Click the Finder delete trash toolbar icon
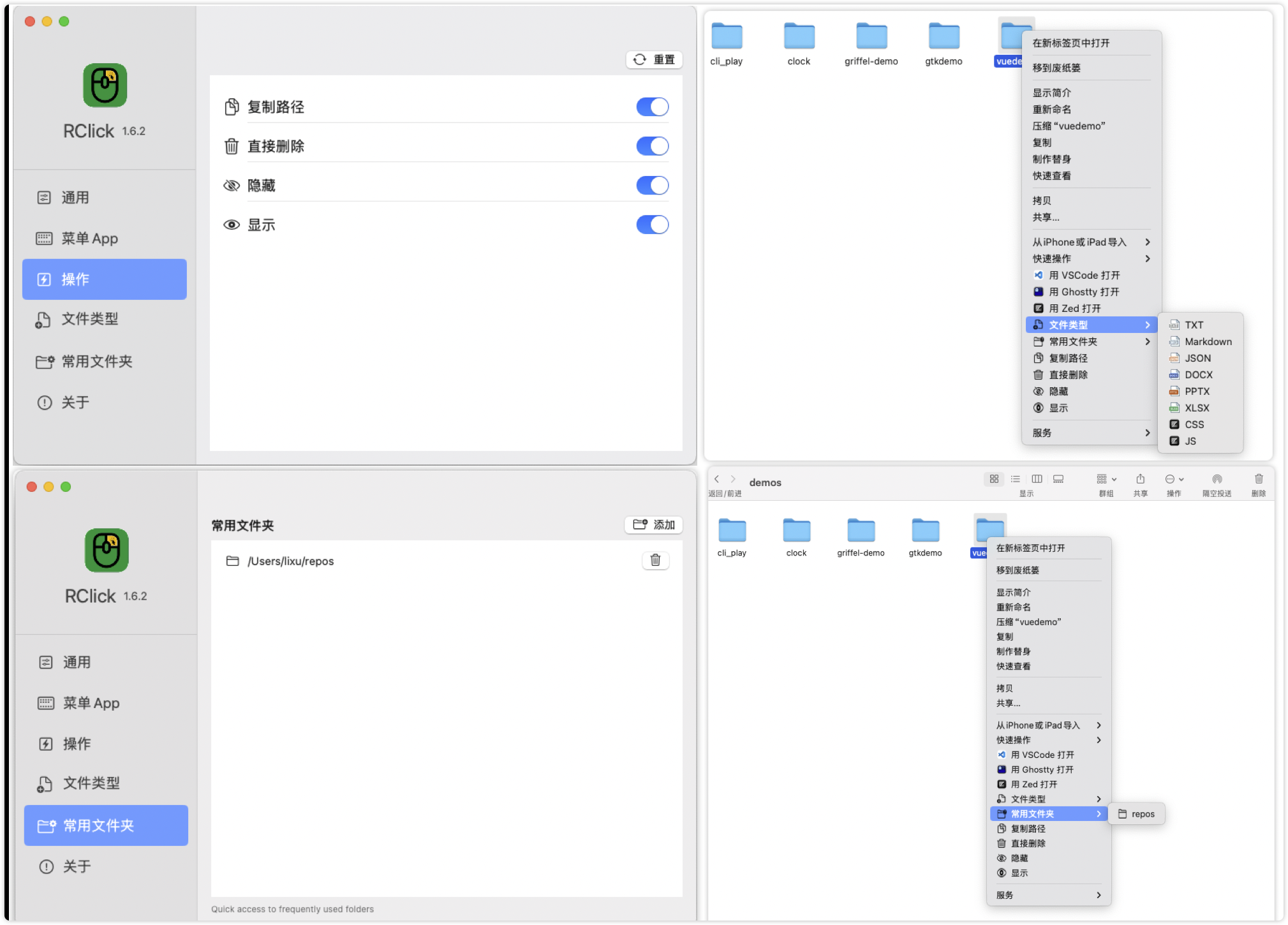The image size is (1288, 925). (x=1258, y=479)
